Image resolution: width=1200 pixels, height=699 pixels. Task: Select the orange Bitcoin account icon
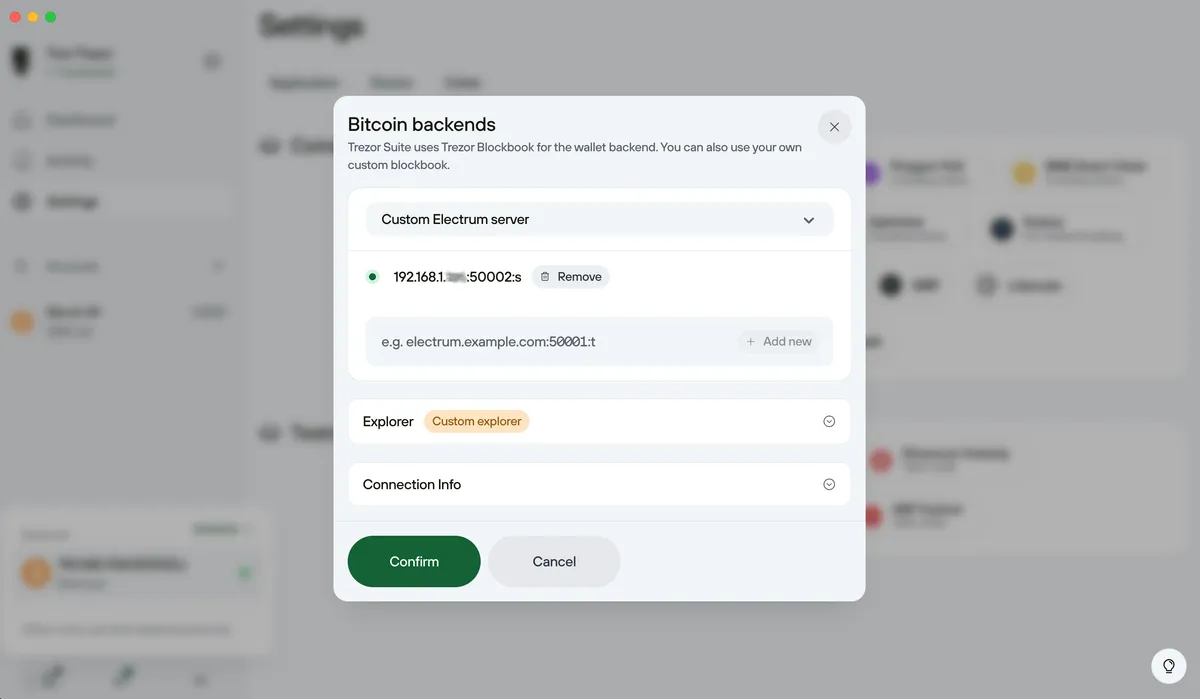point(22,321)
